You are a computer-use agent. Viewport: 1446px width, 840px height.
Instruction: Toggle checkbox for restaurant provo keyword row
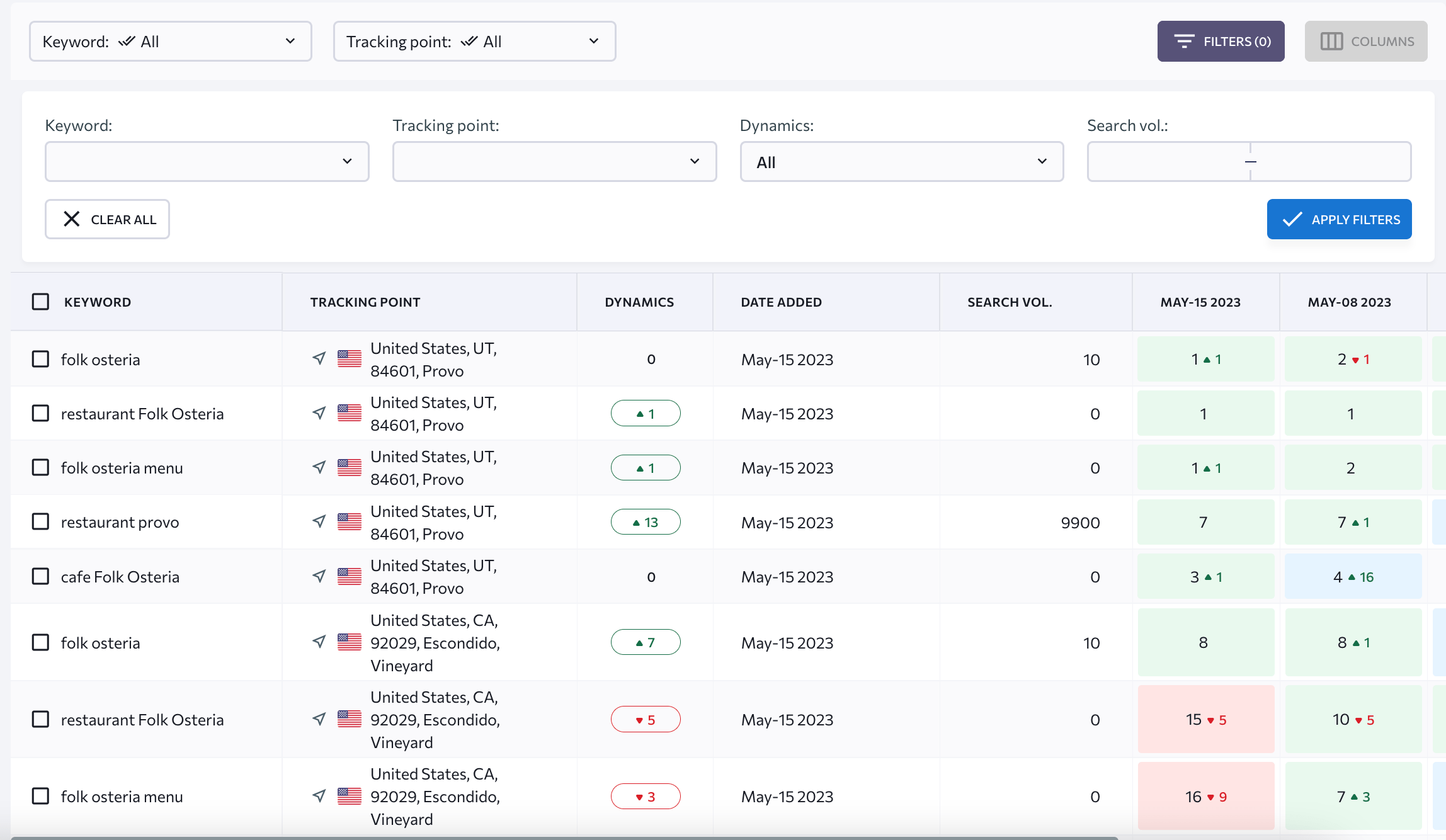point(40,521)
